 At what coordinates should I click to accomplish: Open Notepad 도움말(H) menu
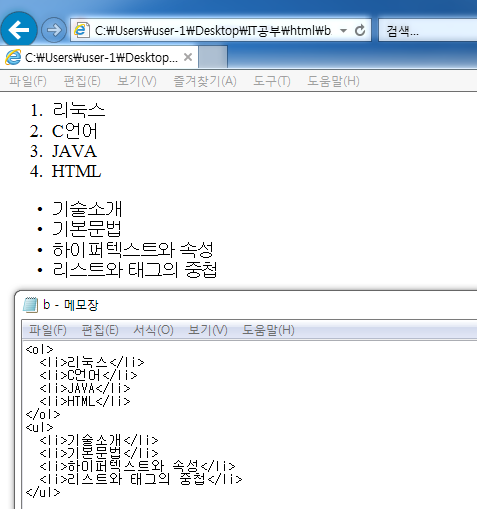268,330
